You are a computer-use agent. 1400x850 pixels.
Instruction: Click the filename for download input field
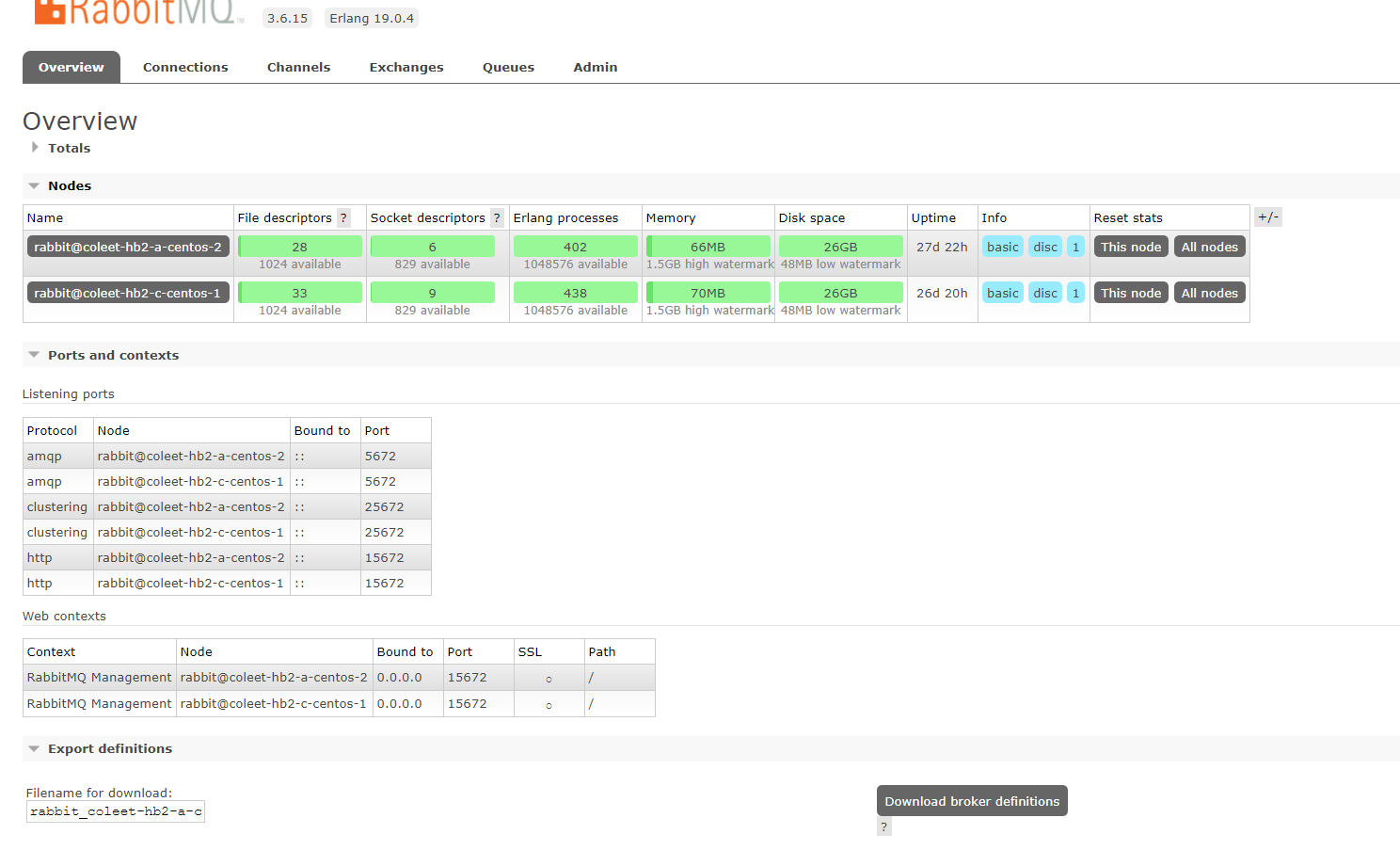115,810
